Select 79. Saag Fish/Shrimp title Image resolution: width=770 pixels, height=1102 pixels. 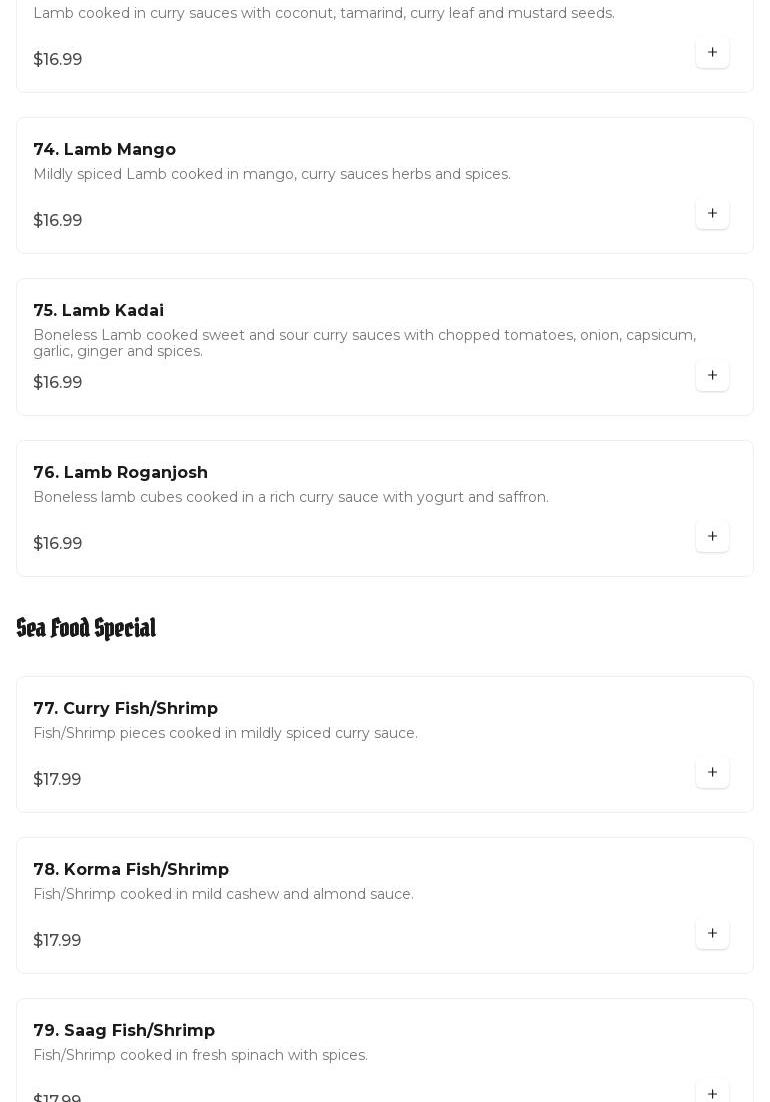pyautogui.click(x=124, y=1030)
